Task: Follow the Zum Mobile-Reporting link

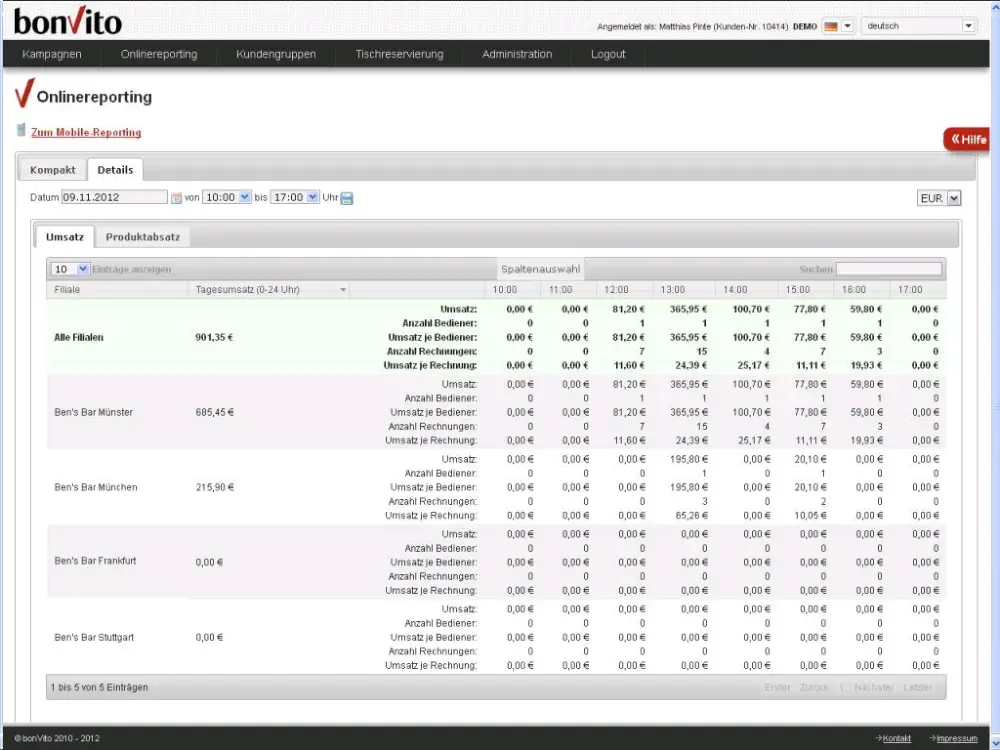Action: click(86, 132)
